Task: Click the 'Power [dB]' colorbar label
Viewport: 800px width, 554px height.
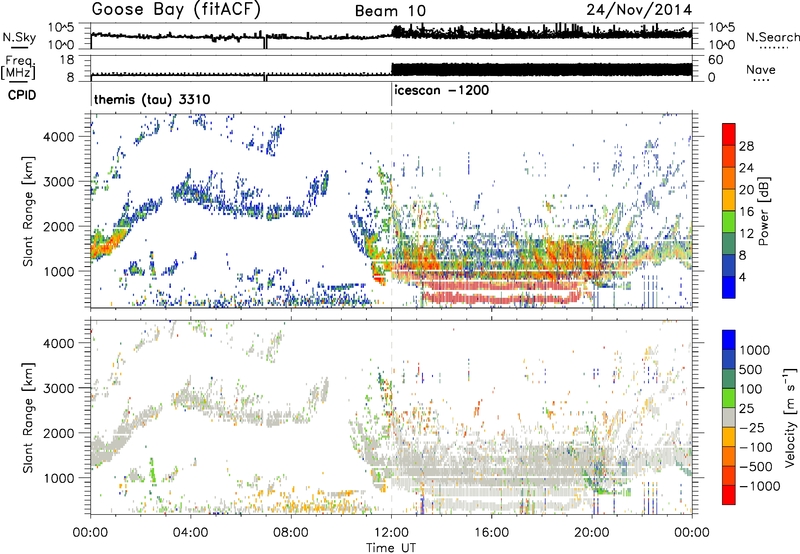Action: click(x=763, y=211)
